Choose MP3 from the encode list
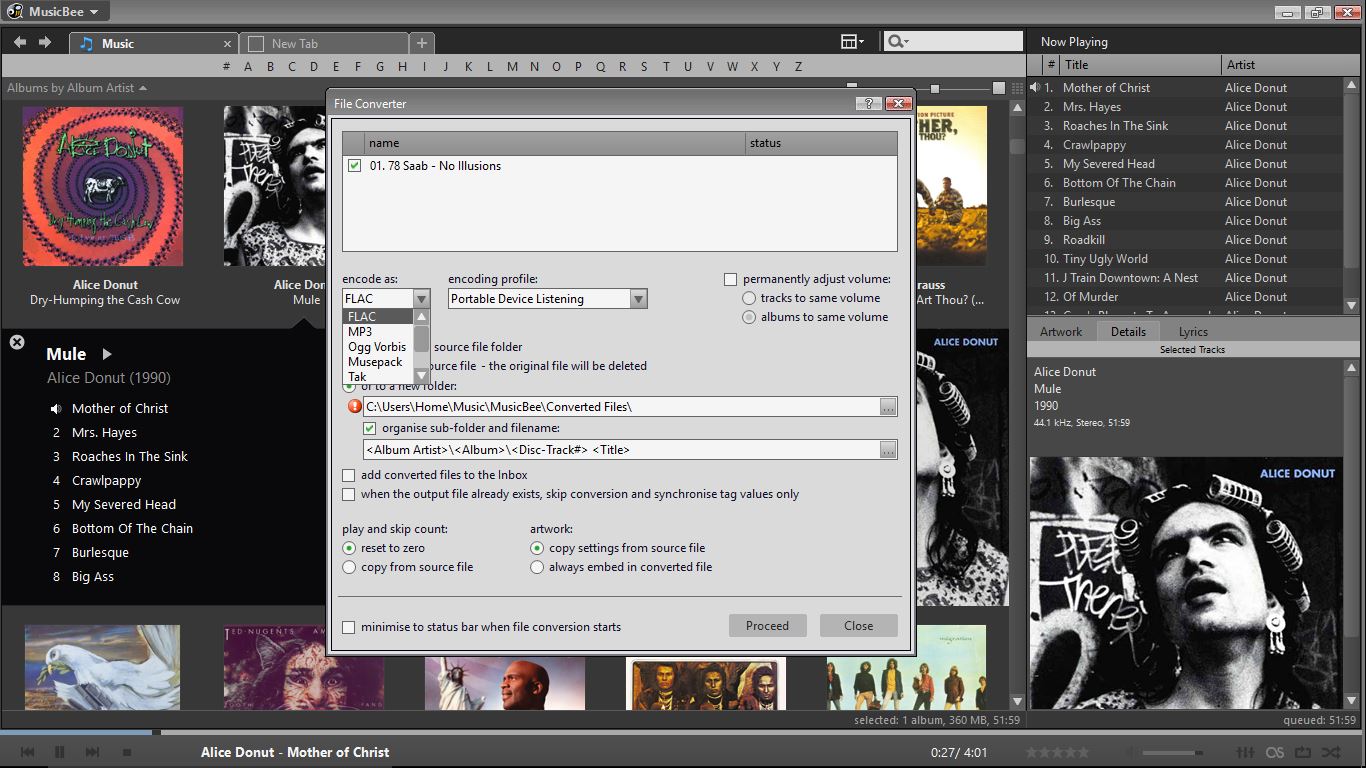This screenshot has height=768, width=1366. tap(378, 332)
